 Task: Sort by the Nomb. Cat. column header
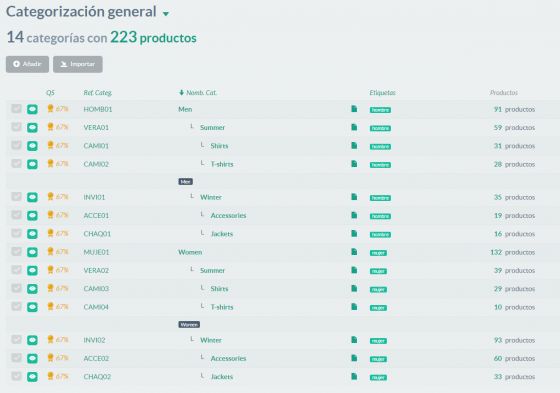[198, 93]
